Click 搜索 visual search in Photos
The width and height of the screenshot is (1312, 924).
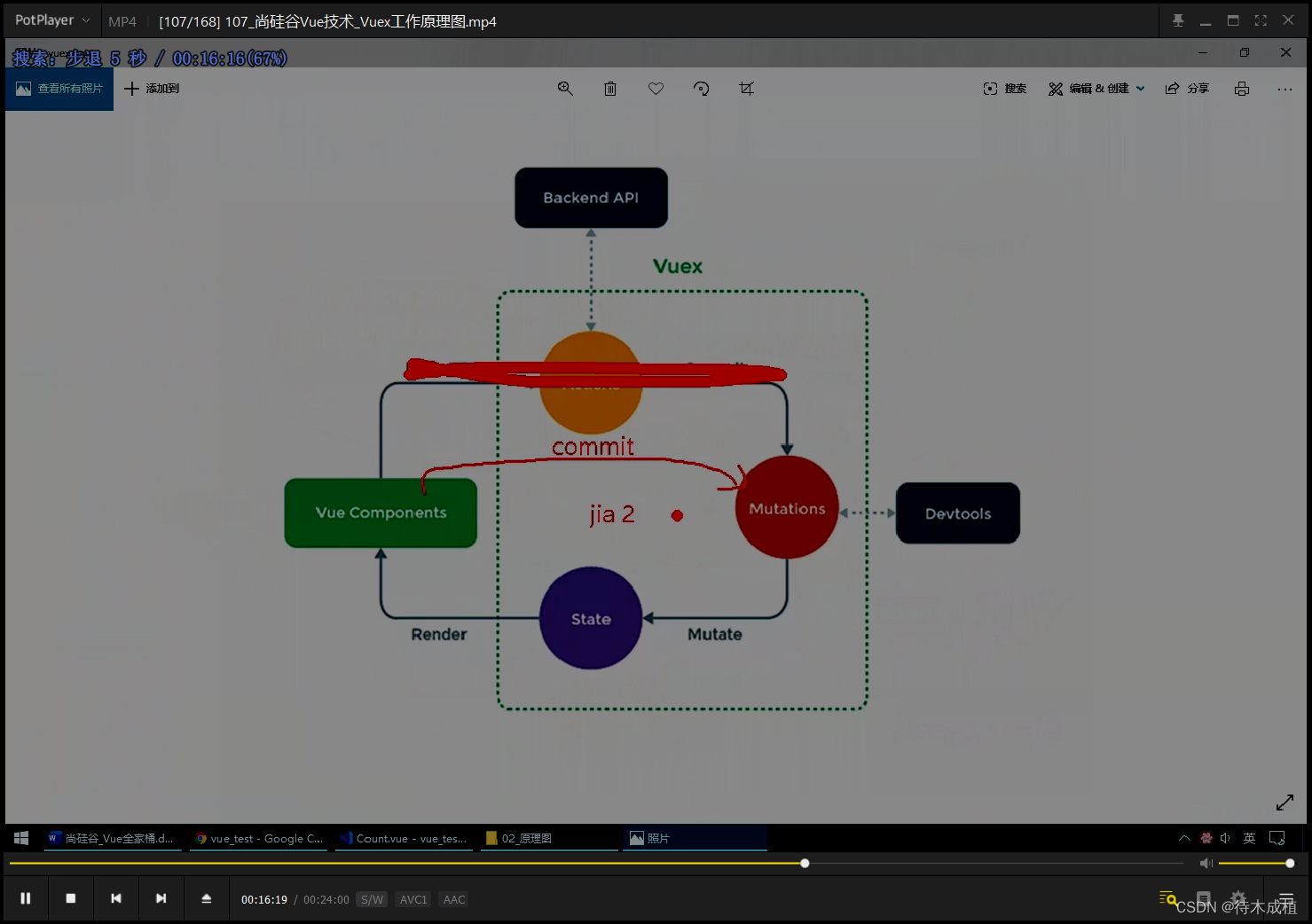click(x=1005, y=89)
